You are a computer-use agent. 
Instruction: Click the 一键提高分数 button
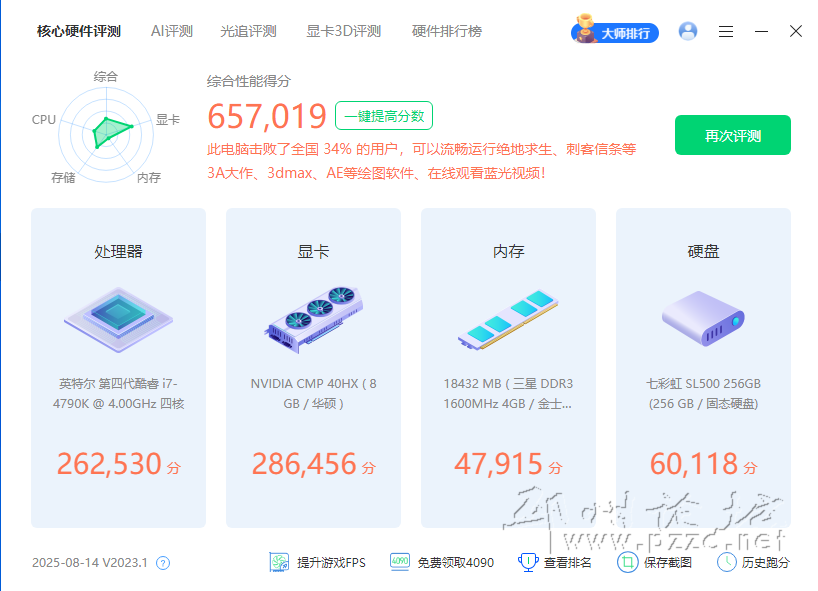(x=384, y=115)
